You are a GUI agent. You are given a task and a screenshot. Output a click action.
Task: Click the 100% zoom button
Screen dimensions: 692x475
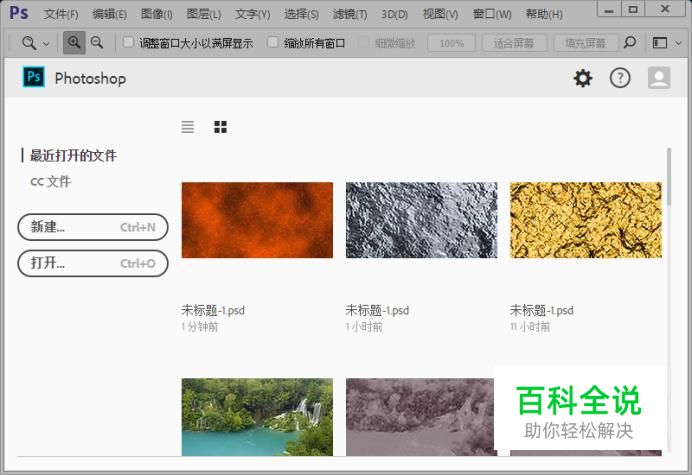point(451,43)
